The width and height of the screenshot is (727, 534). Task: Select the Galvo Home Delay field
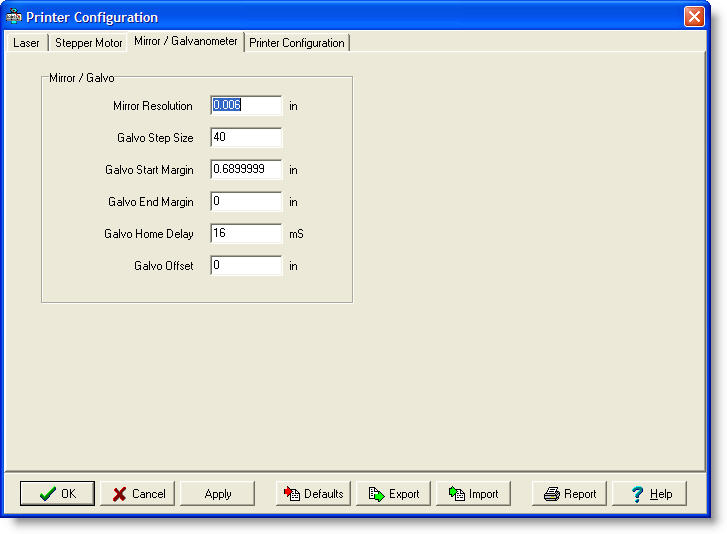[x=246, y=233]
